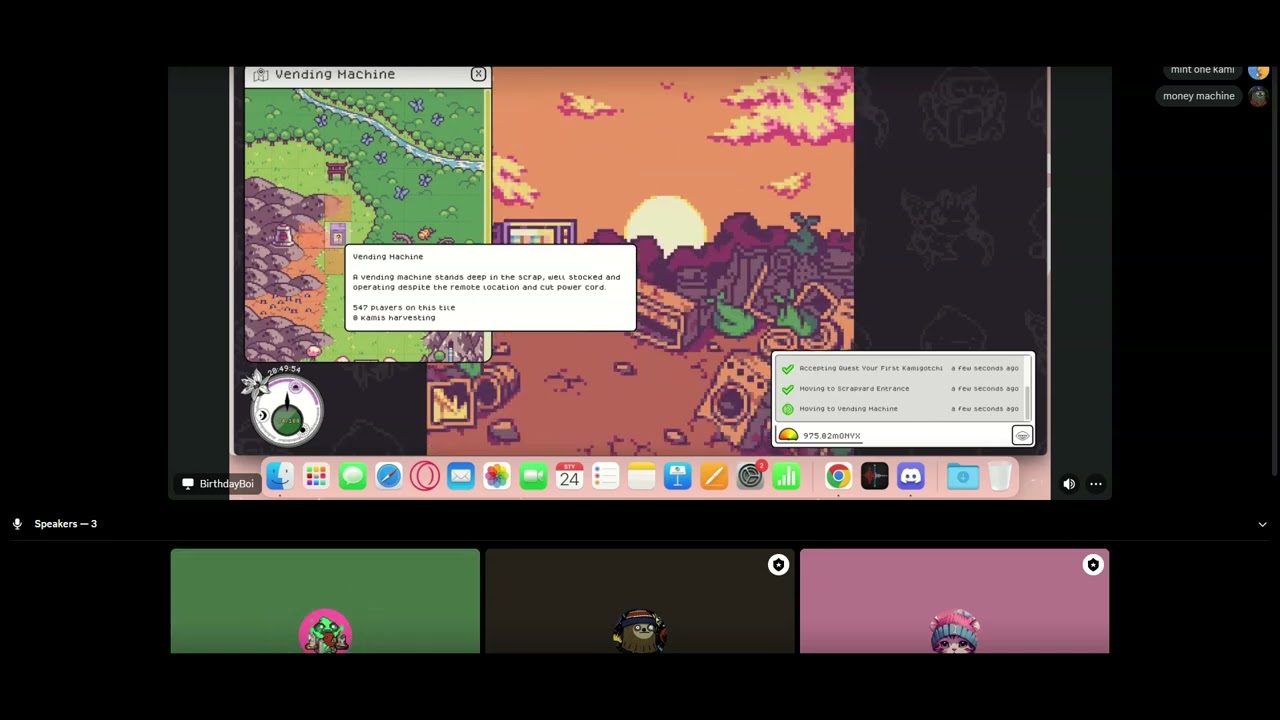Click the 'mint one kami' chat message

pos(1202,70)
